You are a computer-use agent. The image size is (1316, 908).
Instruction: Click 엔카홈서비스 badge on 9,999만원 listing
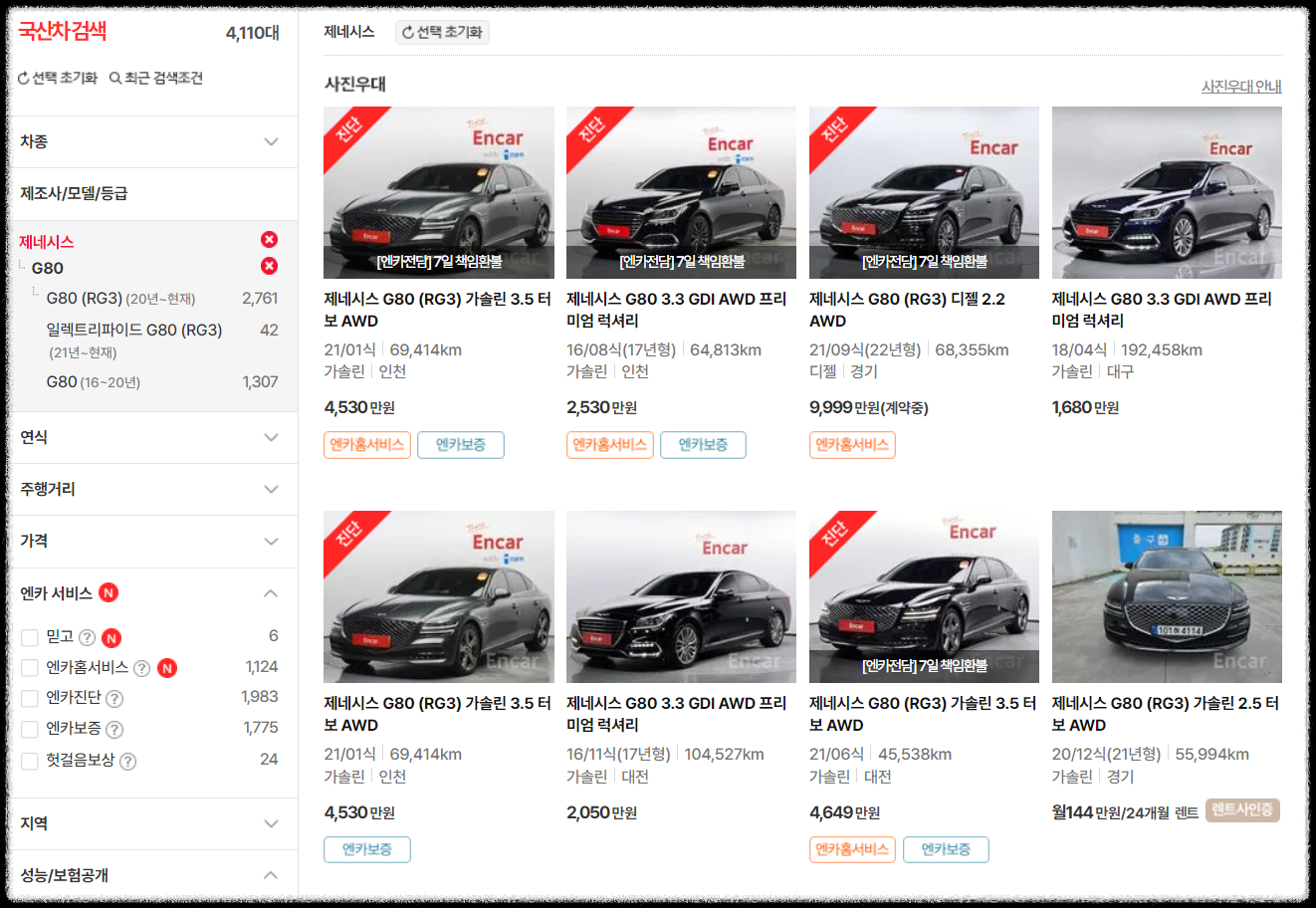click(852, 445)
